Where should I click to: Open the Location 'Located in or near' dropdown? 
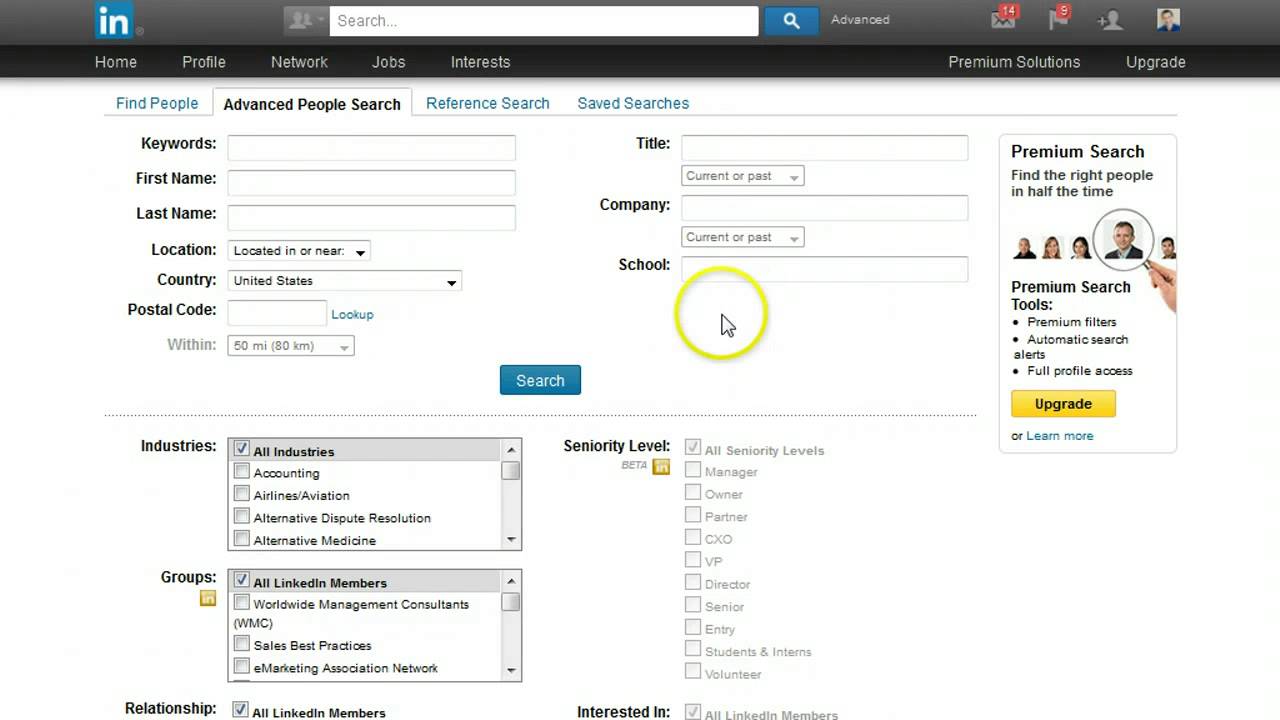point(299,251)
